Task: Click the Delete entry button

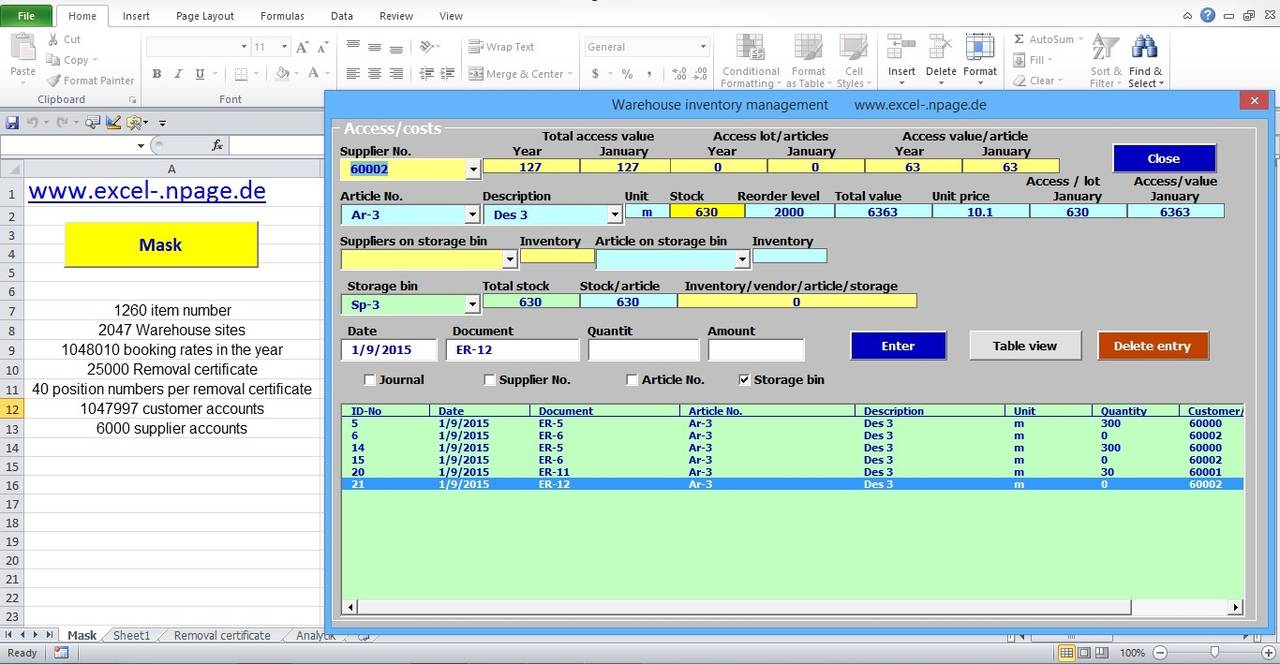Action: click(x=1152, y=346)
